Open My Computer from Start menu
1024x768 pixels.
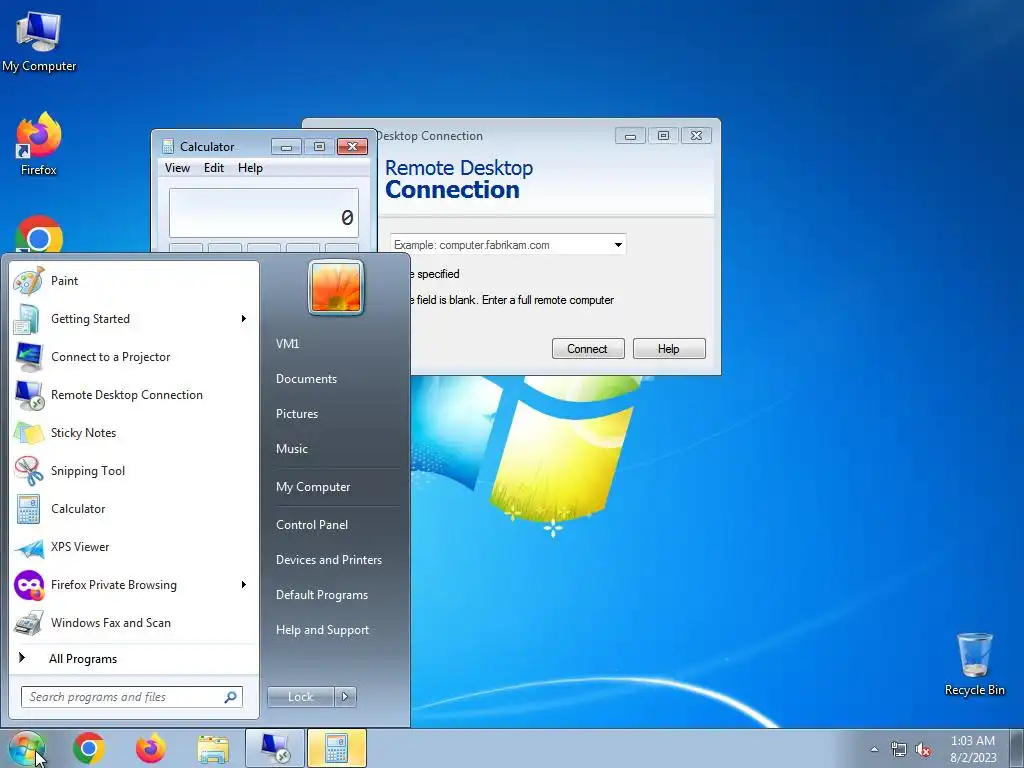[313, 487]
